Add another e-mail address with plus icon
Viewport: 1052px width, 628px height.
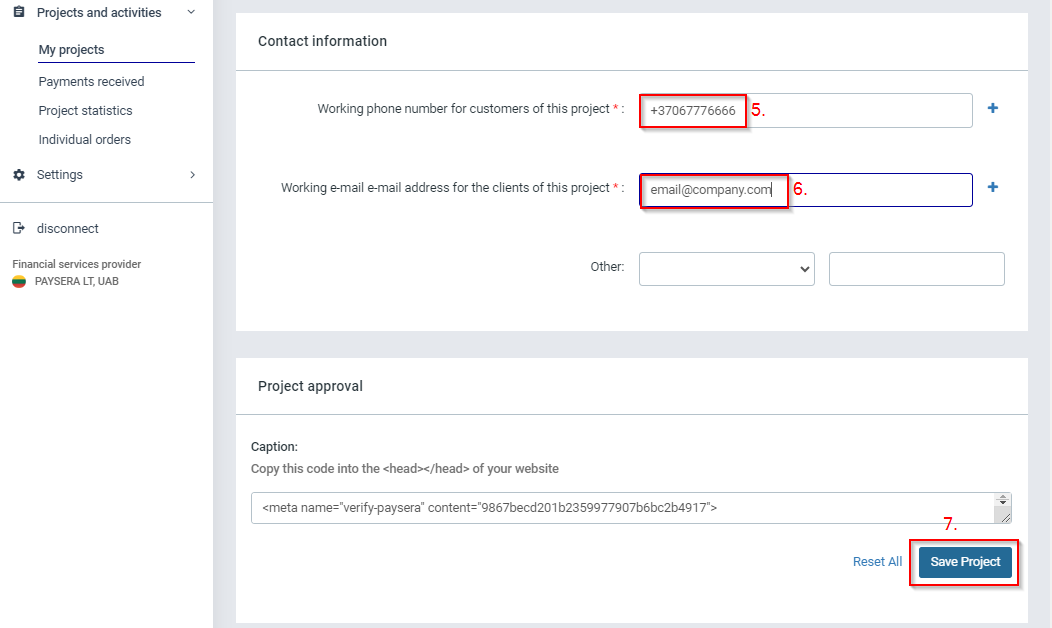(x=993, y=186)
